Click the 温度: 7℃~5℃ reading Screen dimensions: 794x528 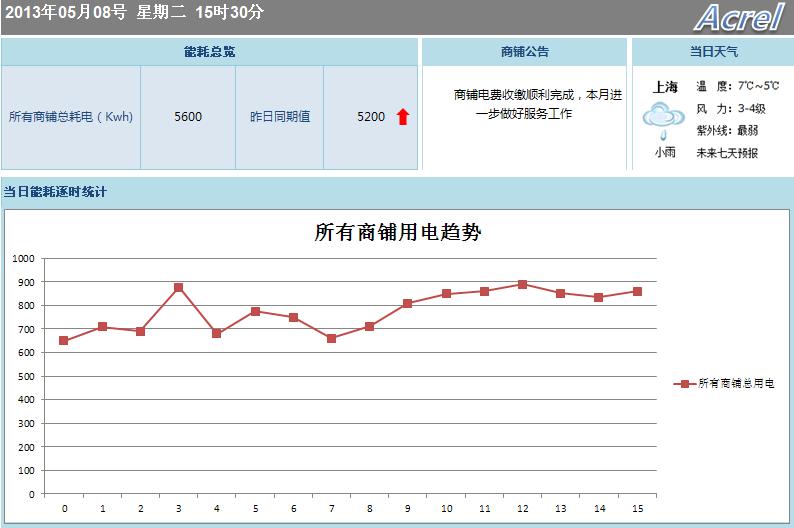[x=737, y=86]
